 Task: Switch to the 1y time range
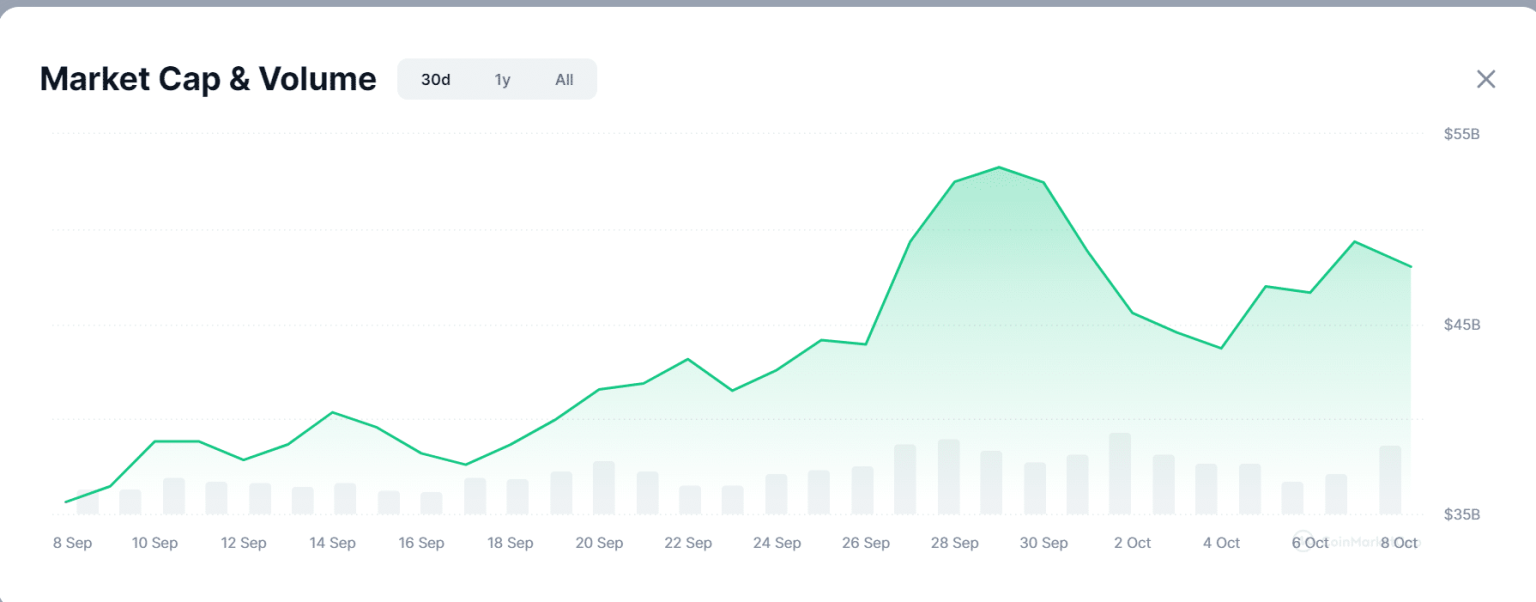coord(502,79)
